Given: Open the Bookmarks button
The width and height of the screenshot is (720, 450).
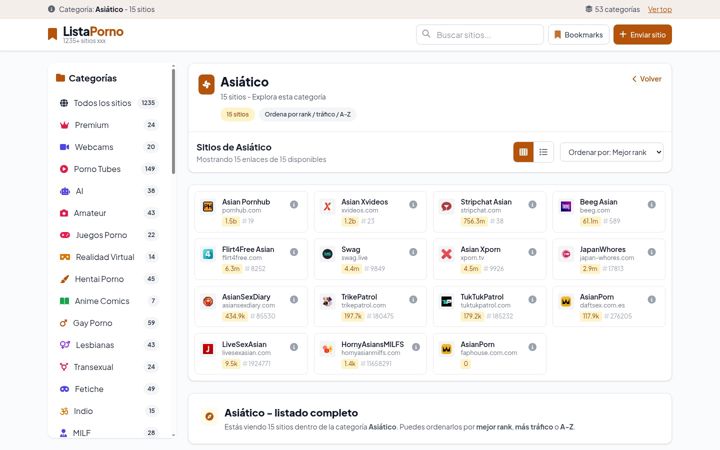Looking at the screenshot, I should click(x=579, y=34).
